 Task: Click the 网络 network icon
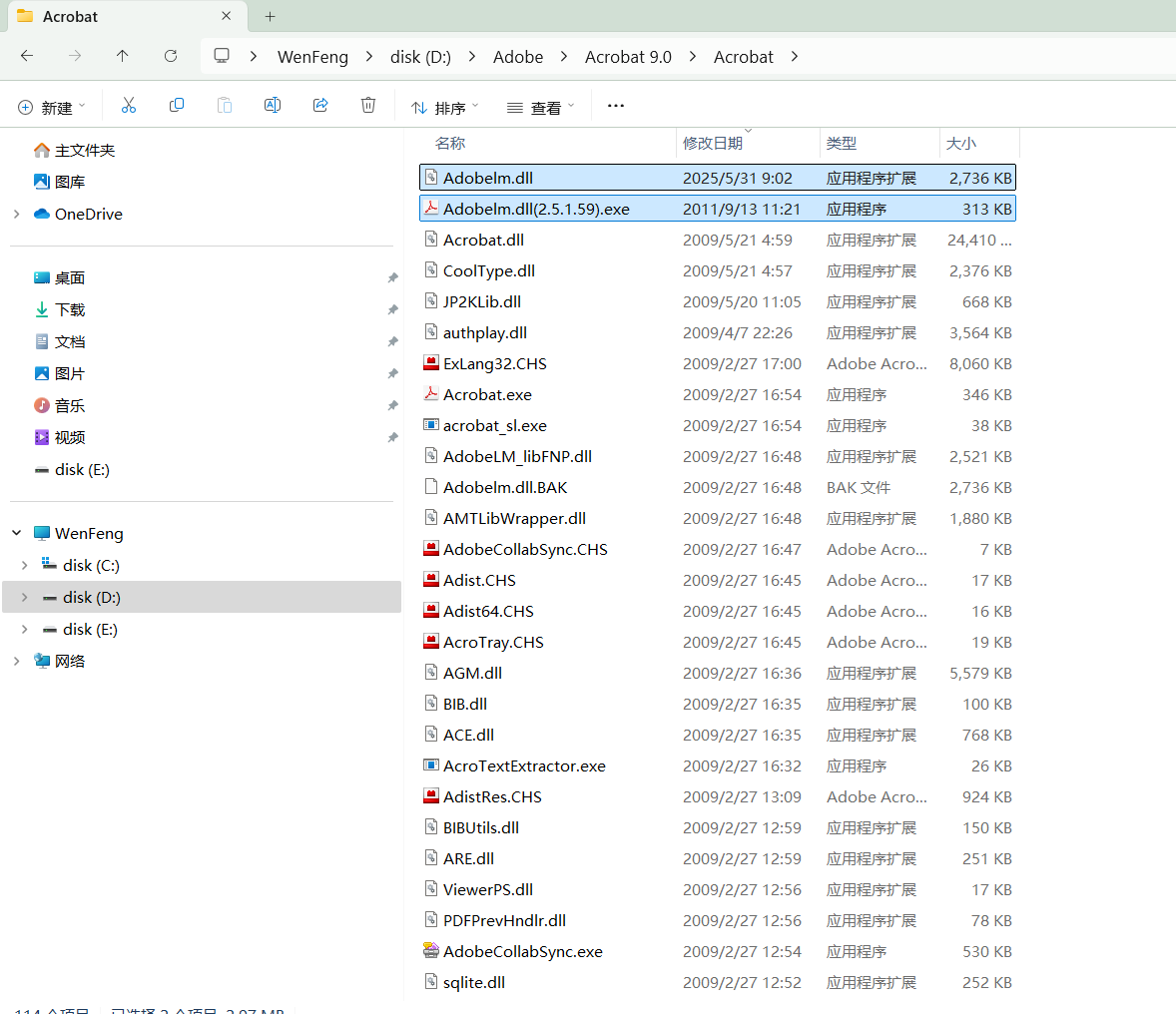(x=42, y=661)
